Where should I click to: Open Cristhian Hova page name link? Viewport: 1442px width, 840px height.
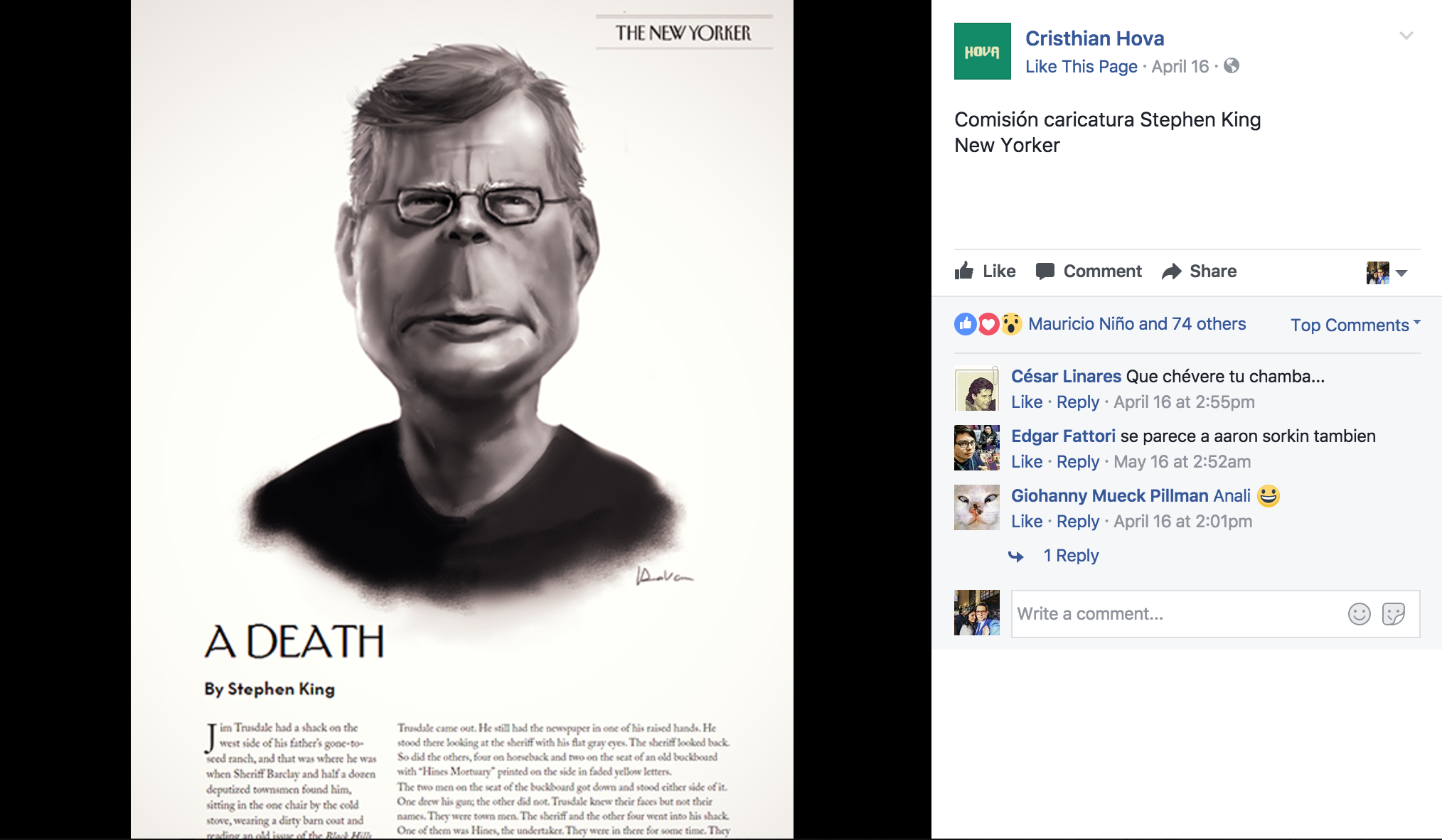pos(1094,38)
